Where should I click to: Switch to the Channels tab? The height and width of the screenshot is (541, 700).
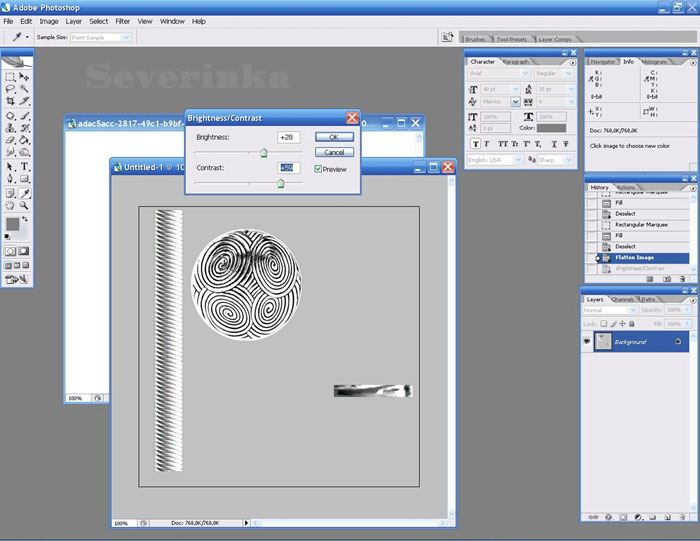click(x=622, y=299)
